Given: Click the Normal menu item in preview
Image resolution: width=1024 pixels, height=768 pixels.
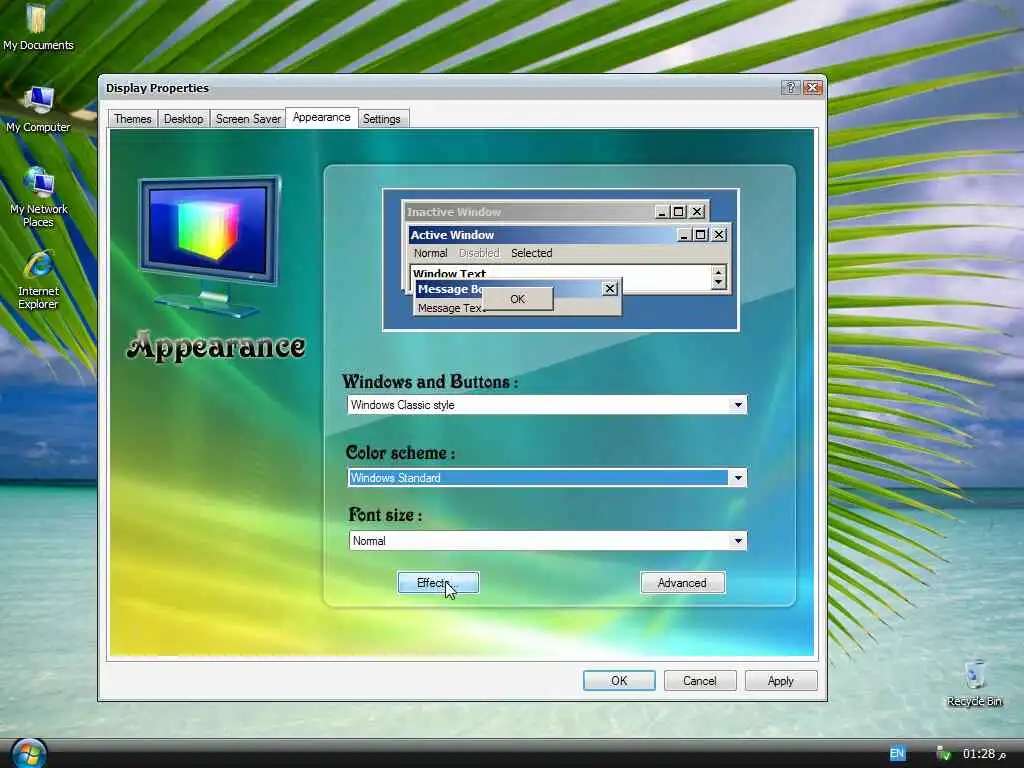Looking at the screenshot, I should tap(430, 253).
